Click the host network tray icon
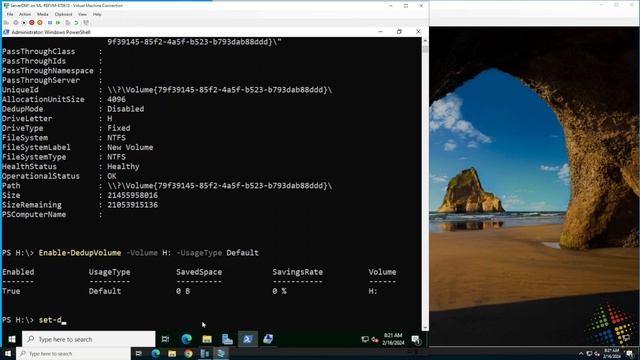This screenshot has height=360, width=640. 589,353
